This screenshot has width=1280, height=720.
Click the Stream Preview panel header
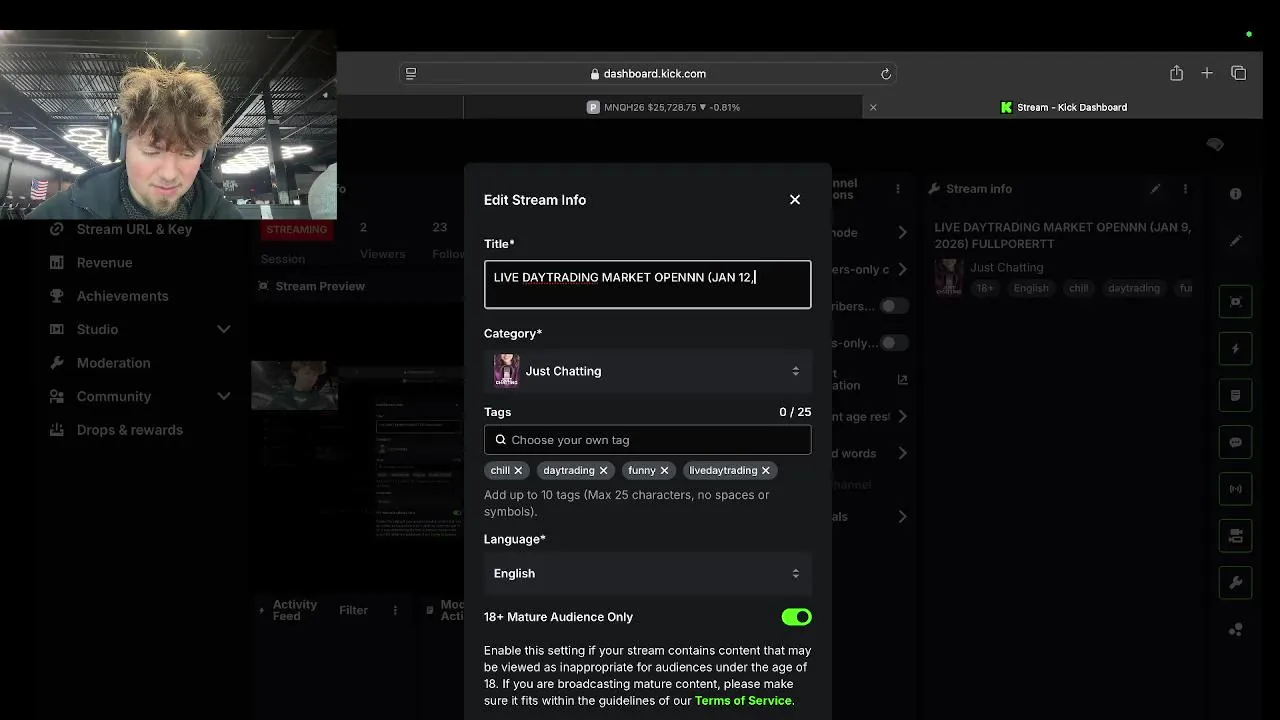pos(312,286)
